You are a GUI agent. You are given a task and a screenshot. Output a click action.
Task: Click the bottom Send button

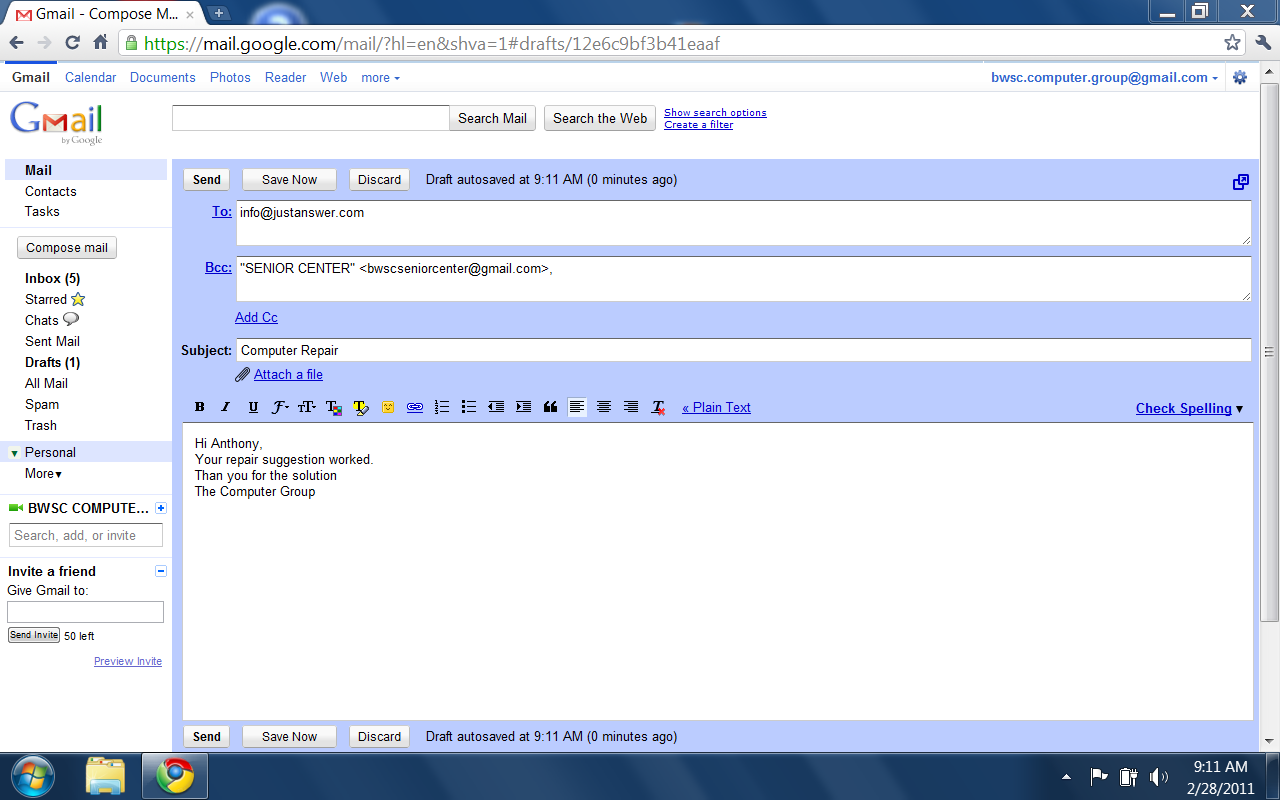coord(207,737)
